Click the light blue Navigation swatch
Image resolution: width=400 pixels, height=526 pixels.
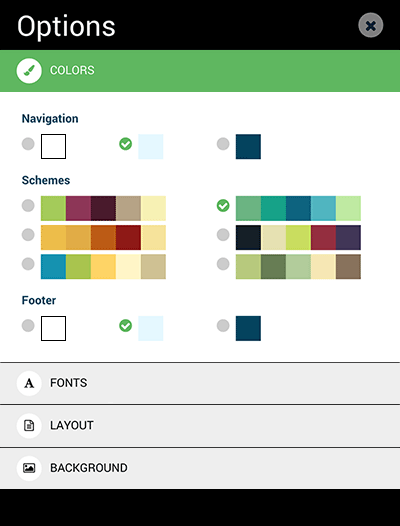pos(151,147)
